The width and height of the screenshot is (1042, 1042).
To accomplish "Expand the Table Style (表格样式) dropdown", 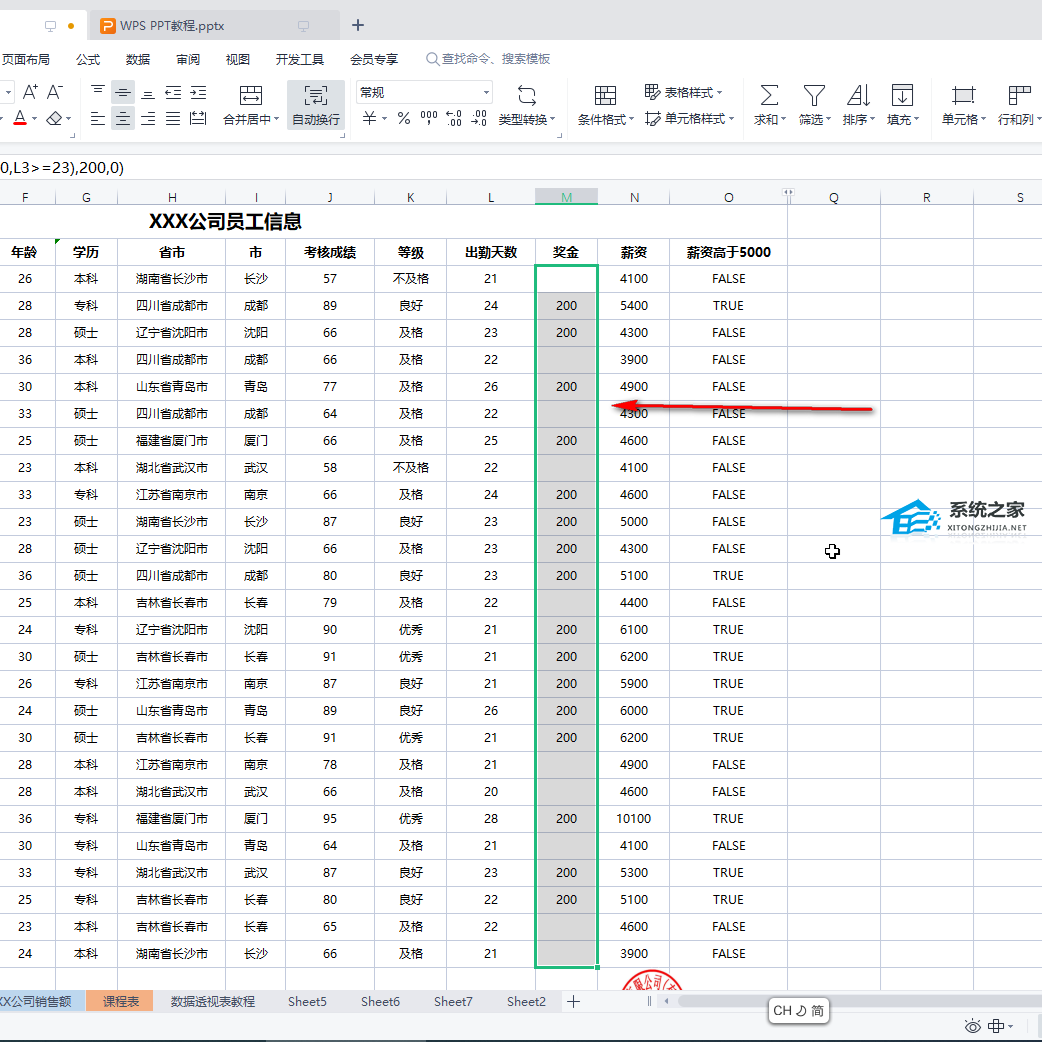I will (719, 93).
